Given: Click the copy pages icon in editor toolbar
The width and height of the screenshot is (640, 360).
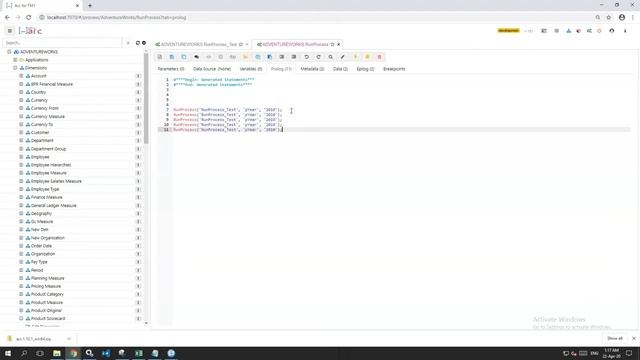Looking at the screenshot, I should 184,57.
